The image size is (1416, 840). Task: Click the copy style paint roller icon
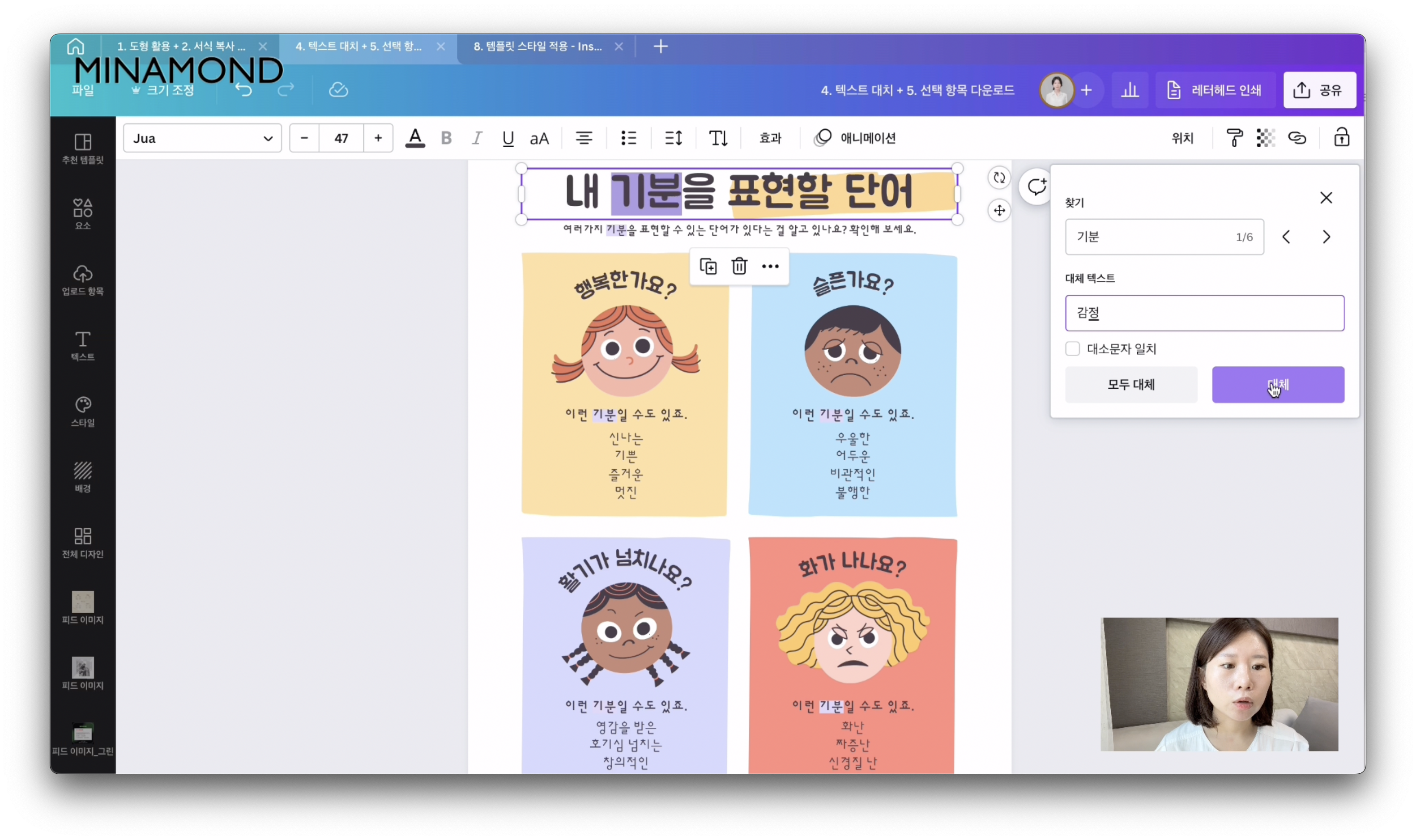1234,138
